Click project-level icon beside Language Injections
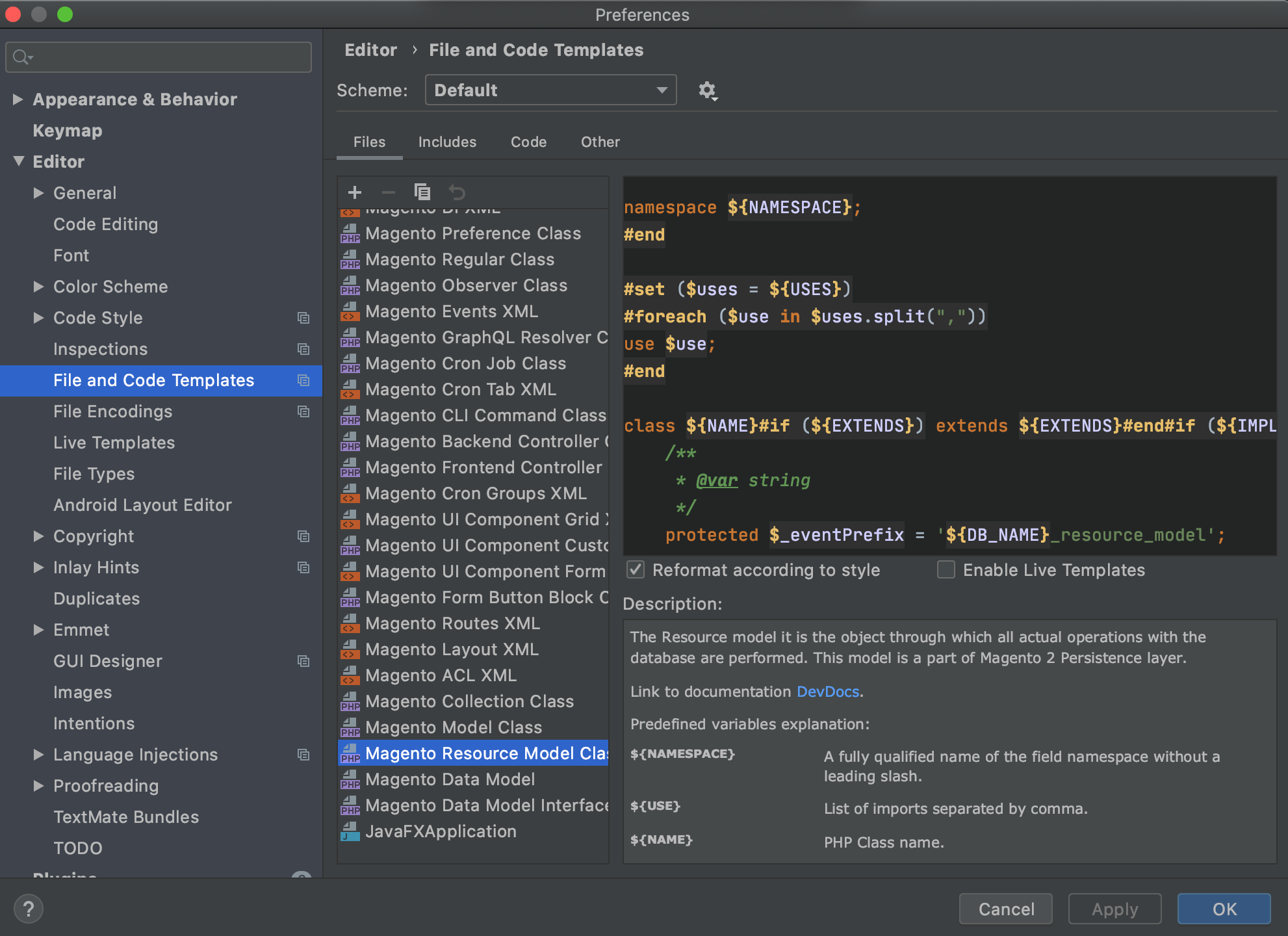Viewport: 1288px width, 936px height. pyautogui.click(x=303, y=755)
